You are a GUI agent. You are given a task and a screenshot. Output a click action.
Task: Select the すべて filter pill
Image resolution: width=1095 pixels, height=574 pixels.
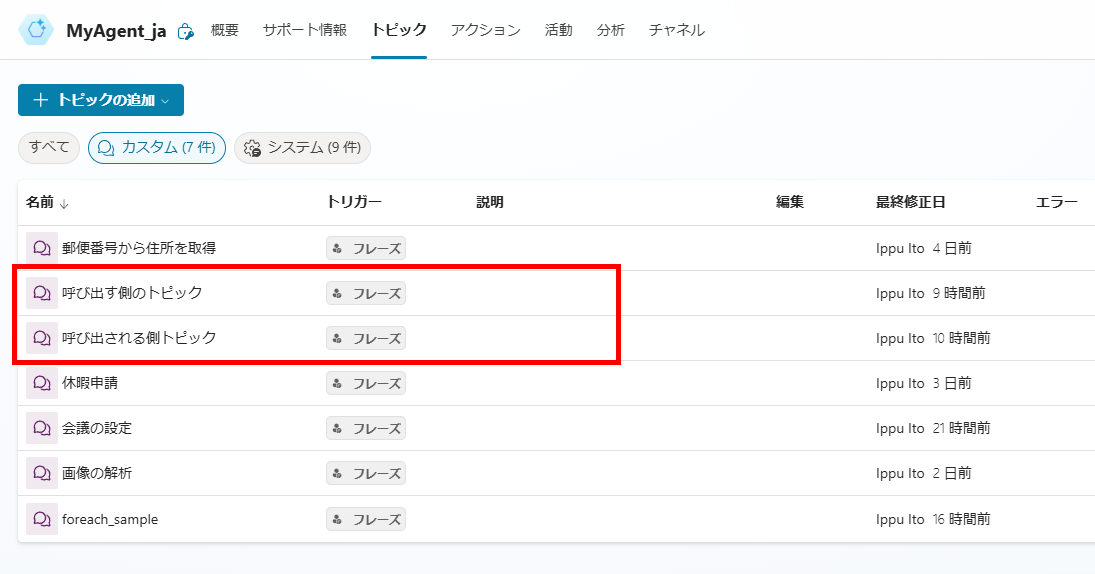point(49,148)
